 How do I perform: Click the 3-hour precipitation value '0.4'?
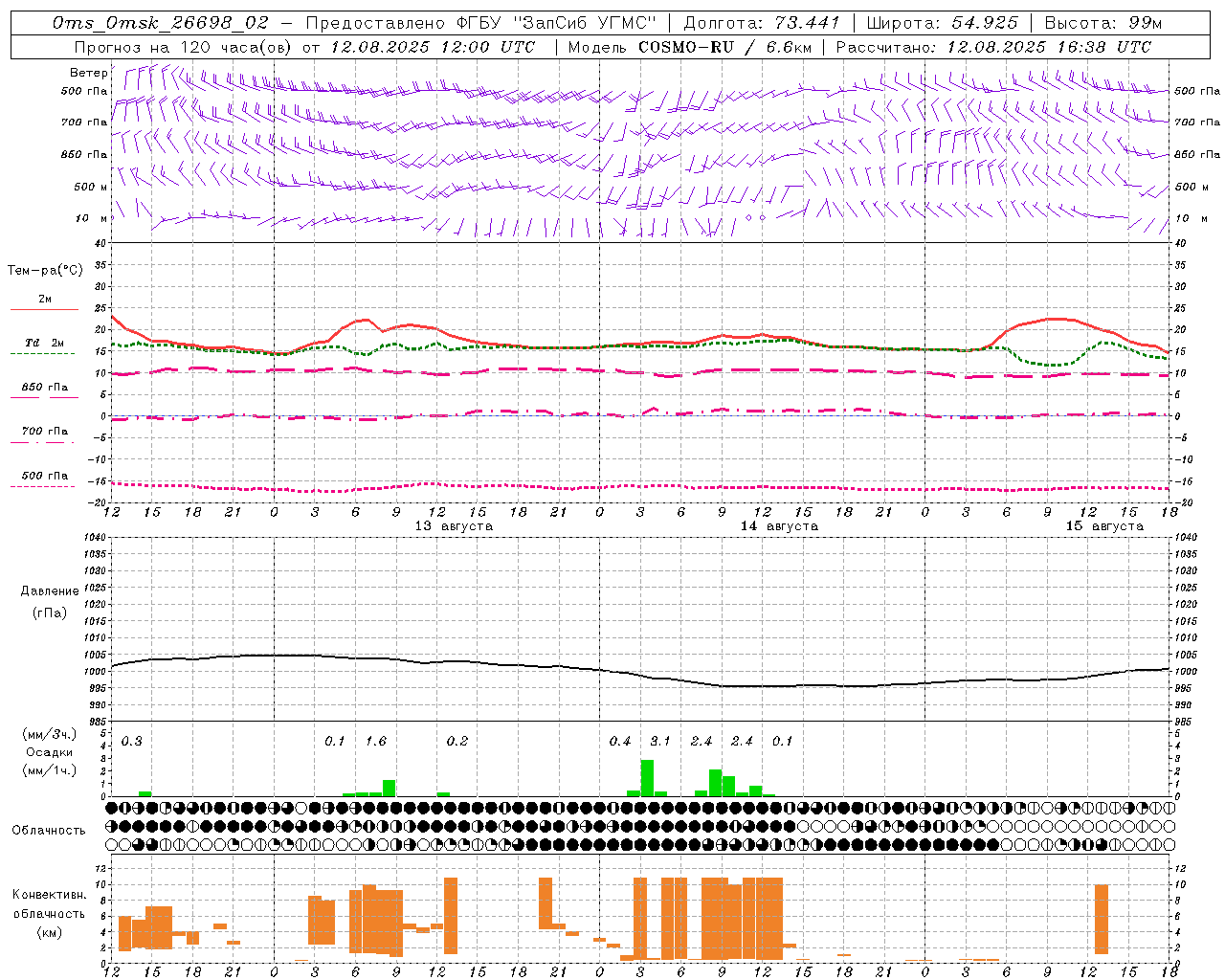(620, 741)
